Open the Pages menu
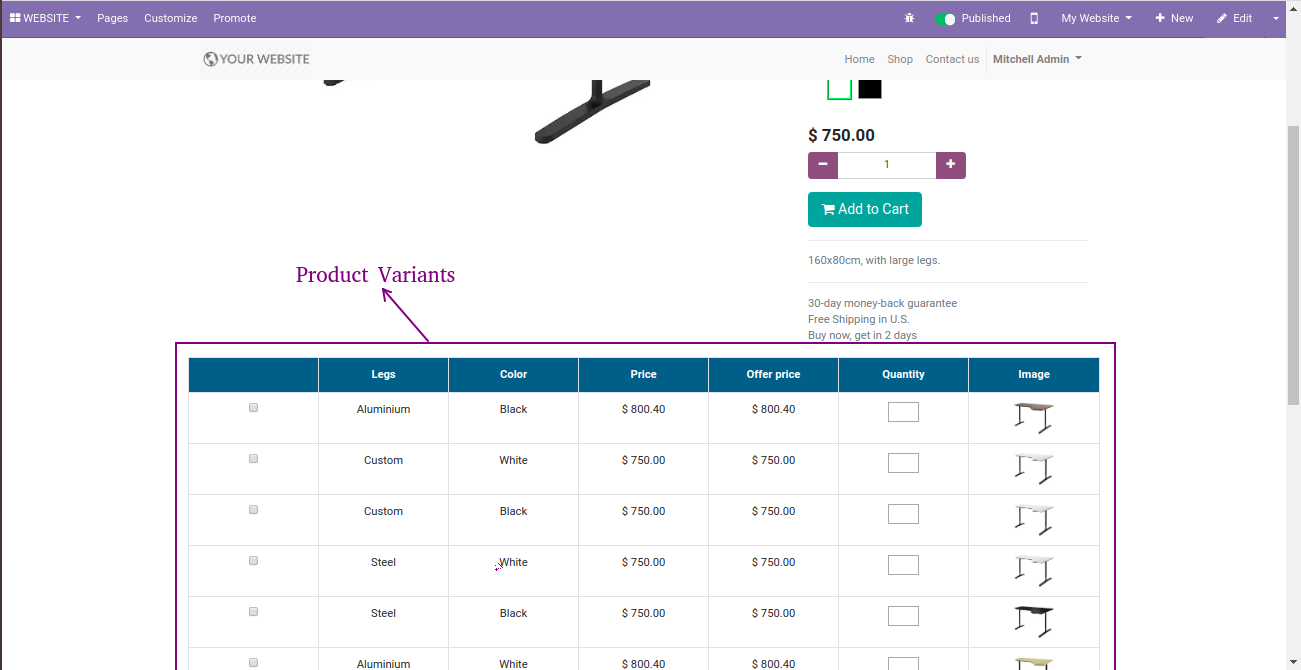The image size is (1301, 670). click(x=113, y=18)
